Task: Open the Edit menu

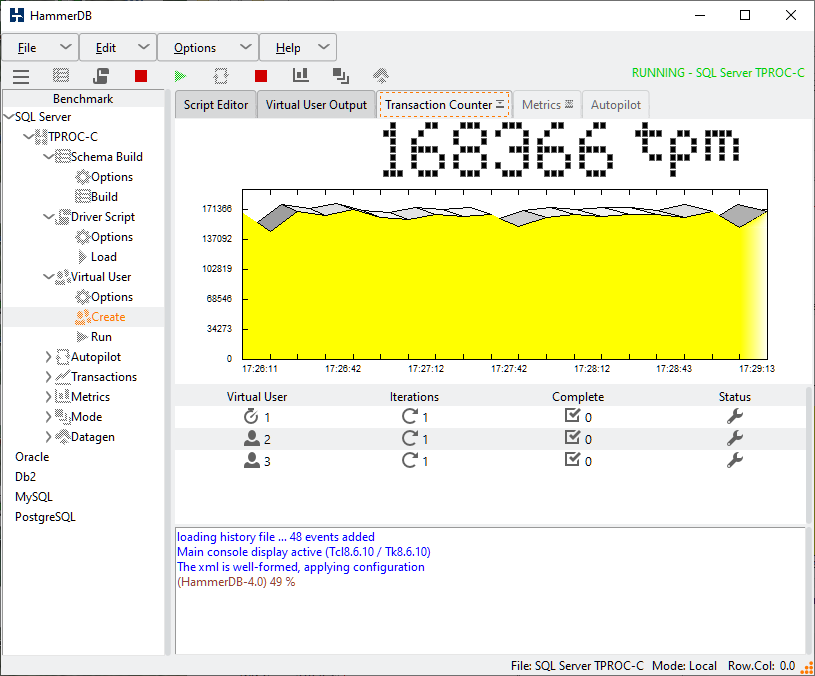Action: [x=118, y=48]
